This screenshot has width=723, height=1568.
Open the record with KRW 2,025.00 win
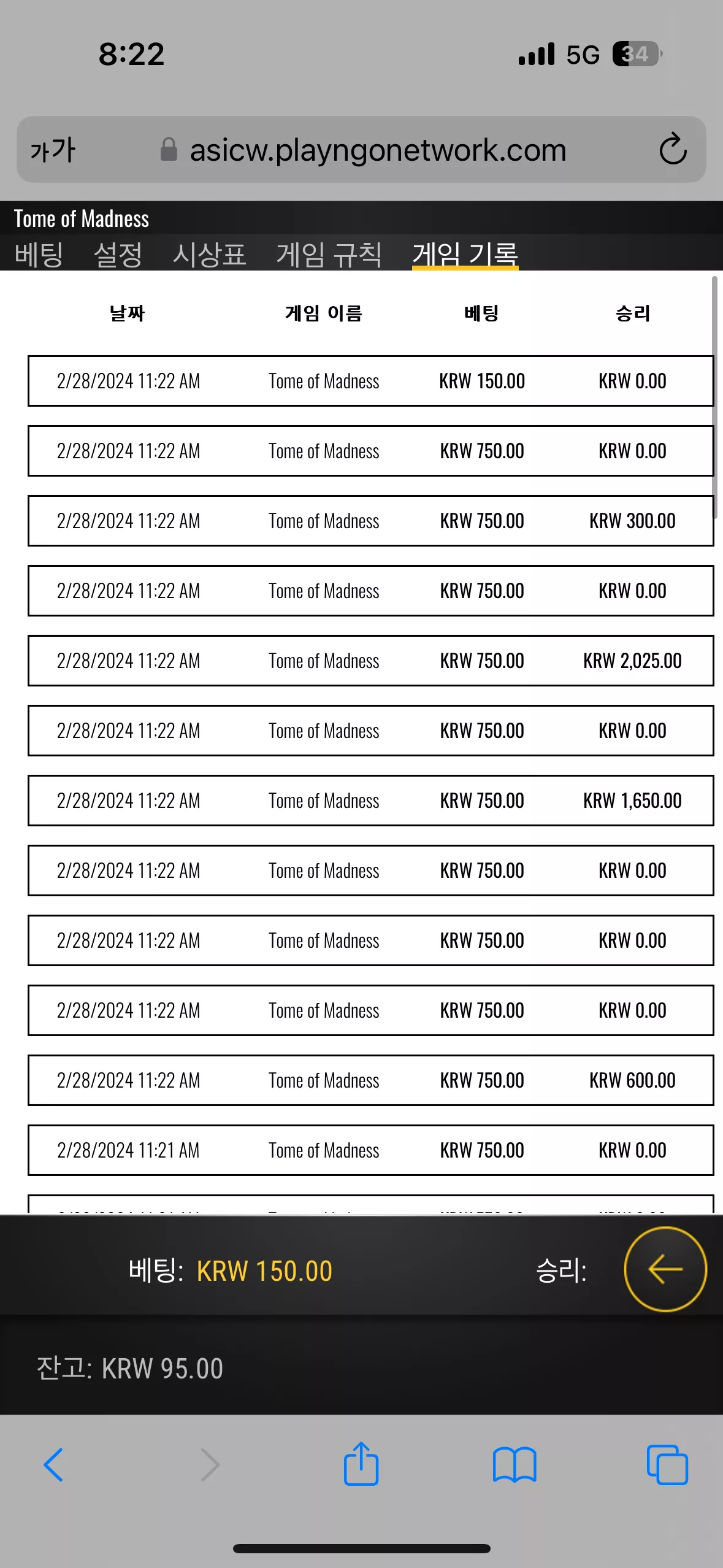(370, 661)
